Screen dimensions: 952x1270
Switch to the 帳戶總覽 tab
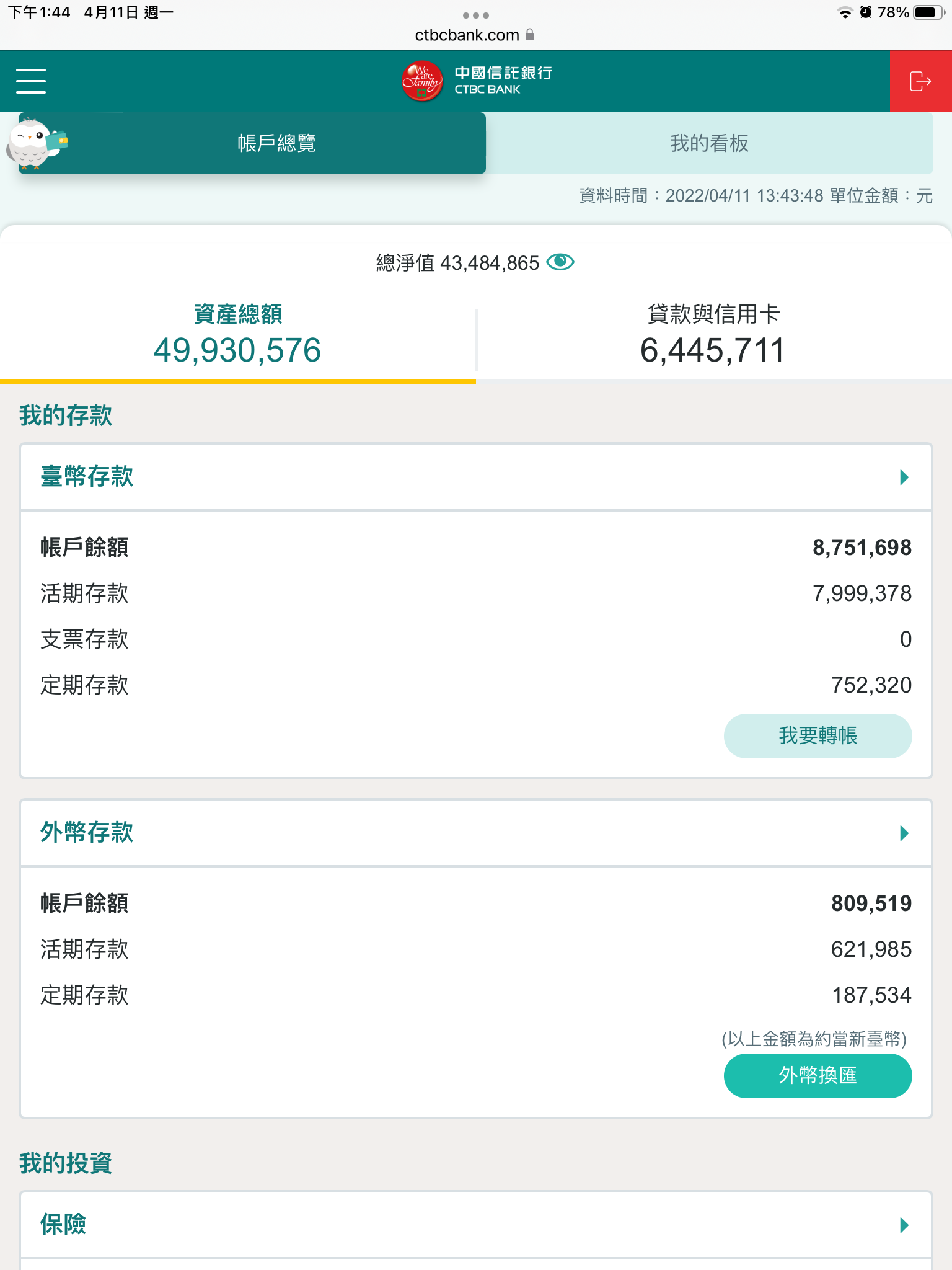(x=276, y=143)
